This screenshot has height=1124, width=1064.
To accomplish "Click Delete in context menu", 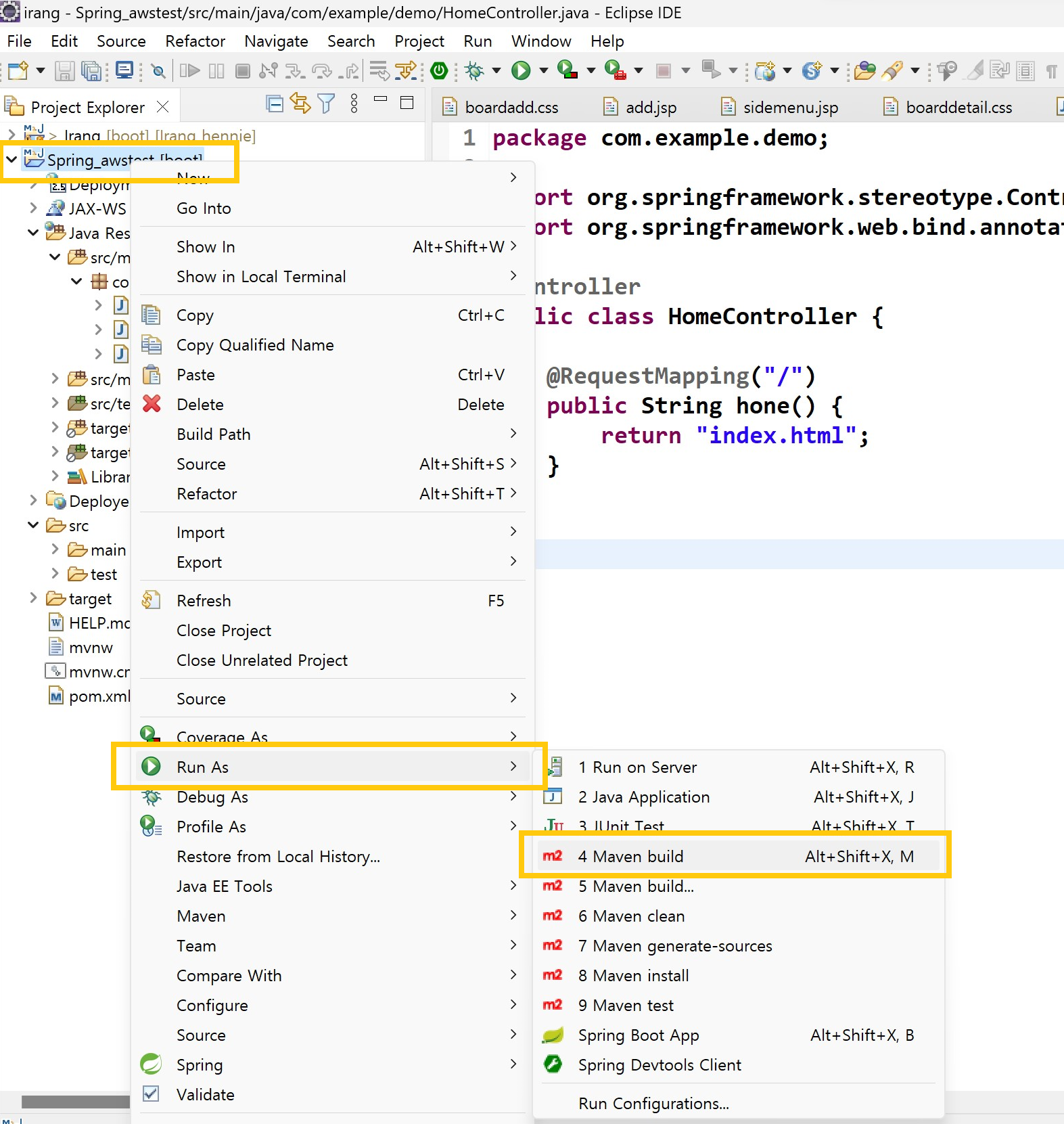I will pyautogui.click(x=332, y=404).
